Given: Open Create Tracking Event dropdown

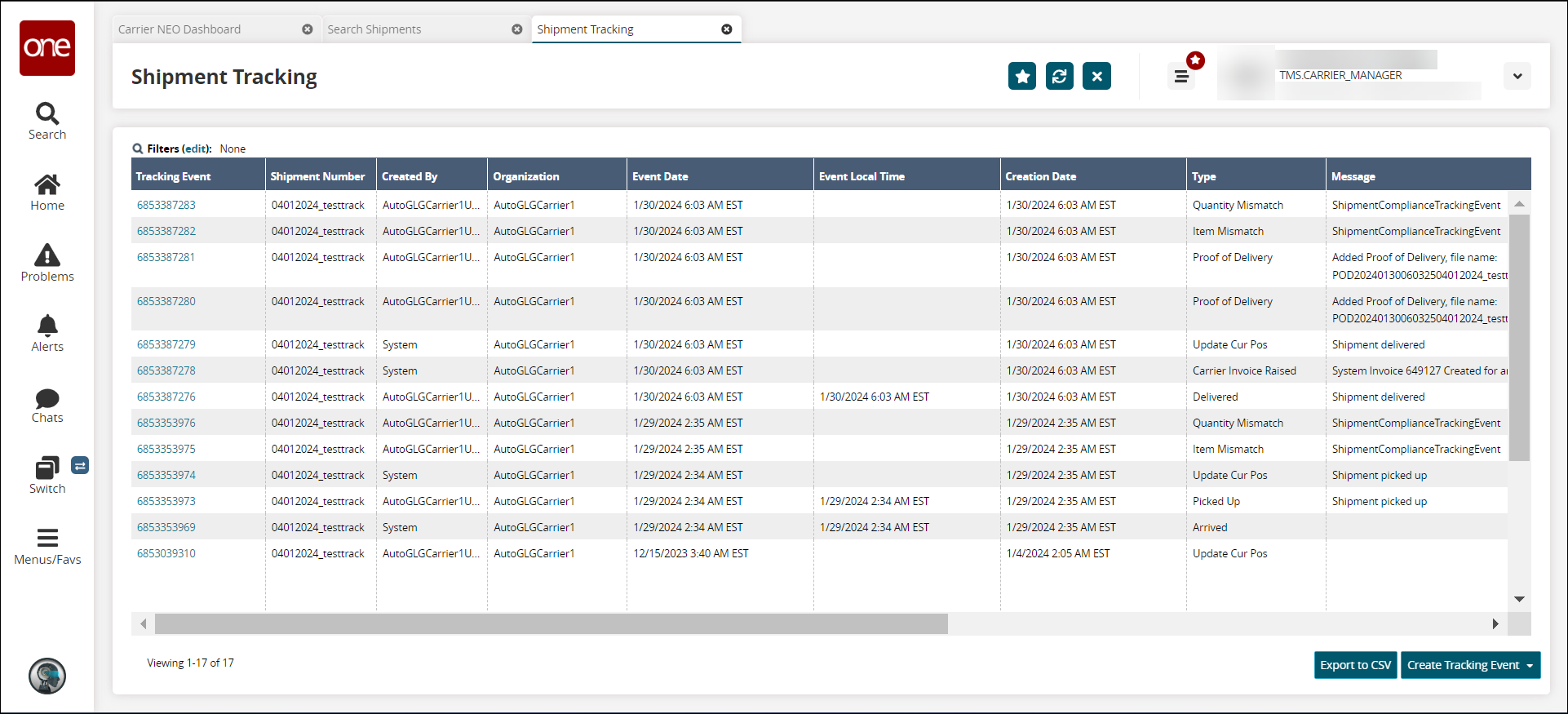Looking at the screenshot, I should [1471, 665].
